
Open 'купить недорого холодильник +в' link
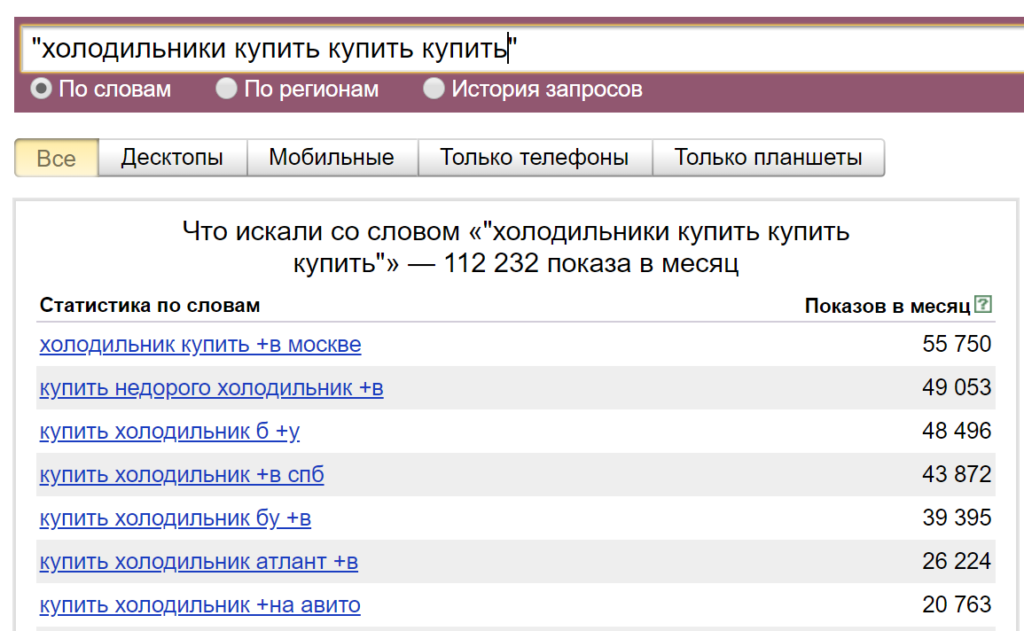(211, 388)
